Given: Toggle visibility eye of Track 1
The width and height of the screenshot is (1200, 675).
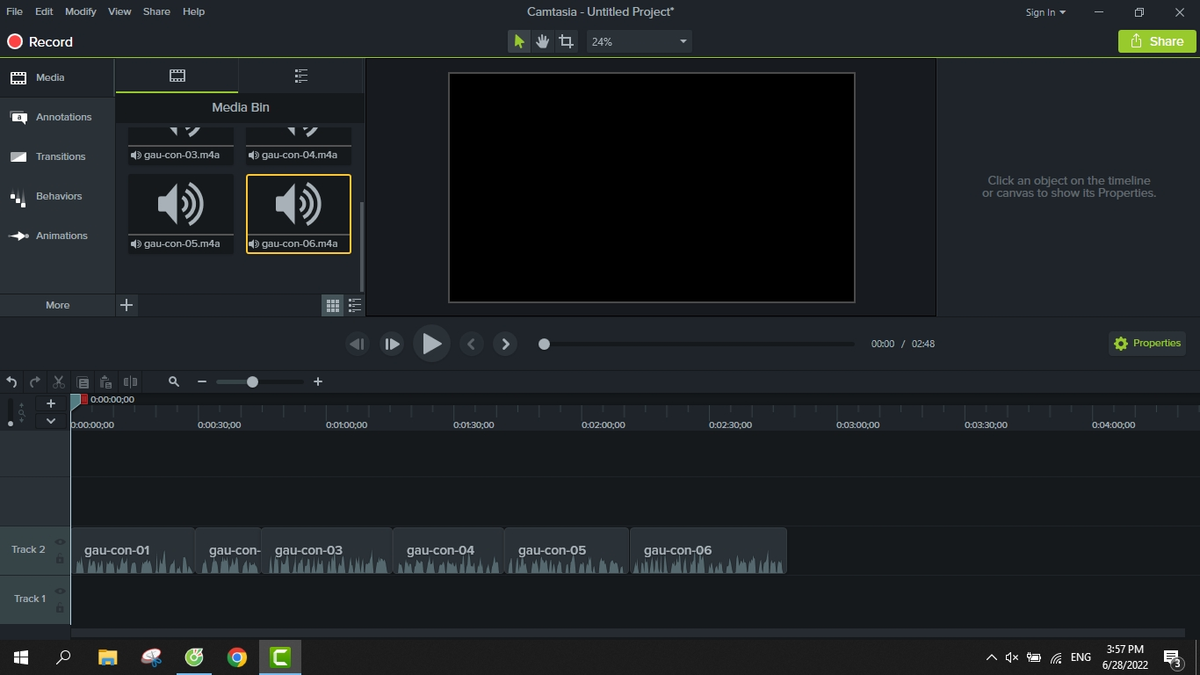Looking at the screenshot, I should coord(59,591).
